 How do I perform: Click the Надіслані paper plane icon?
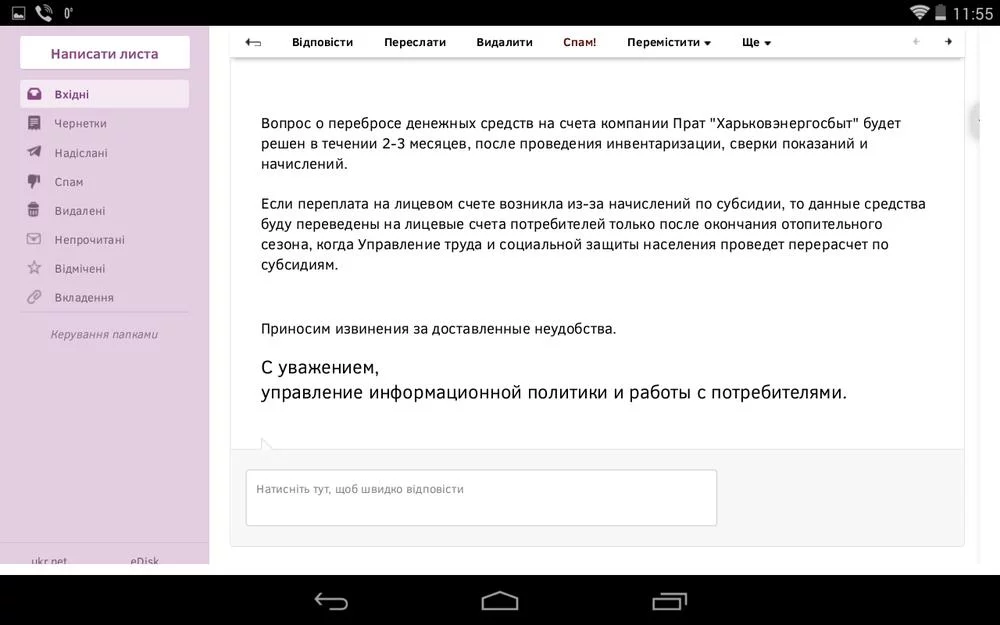[34, 152]
